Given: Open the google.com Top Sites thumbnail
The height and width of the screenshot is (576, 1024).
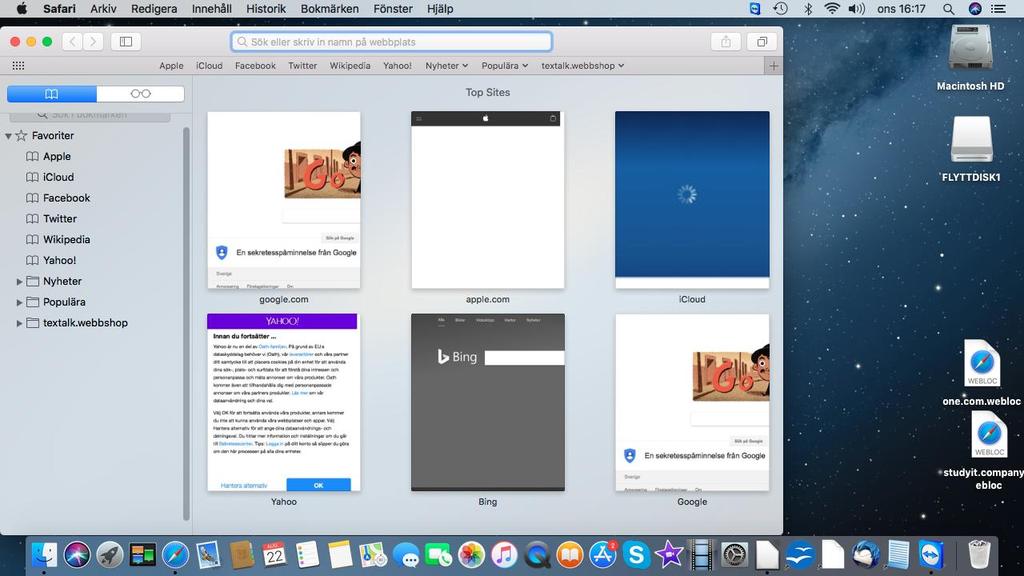Looking at the screenshot, I should (283, 200).
